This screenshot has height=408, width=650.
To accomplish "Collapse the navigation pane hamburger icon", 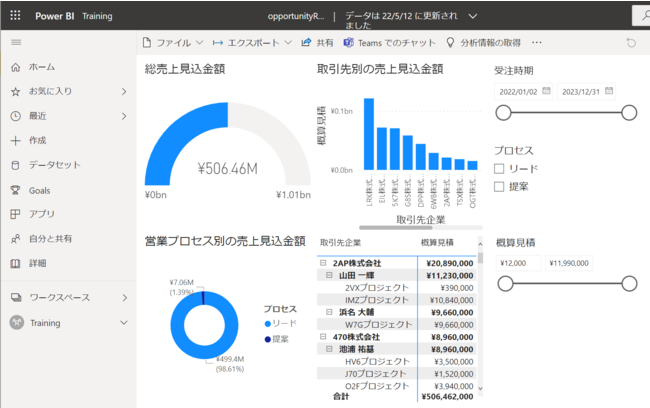I will tap(15, 43).
